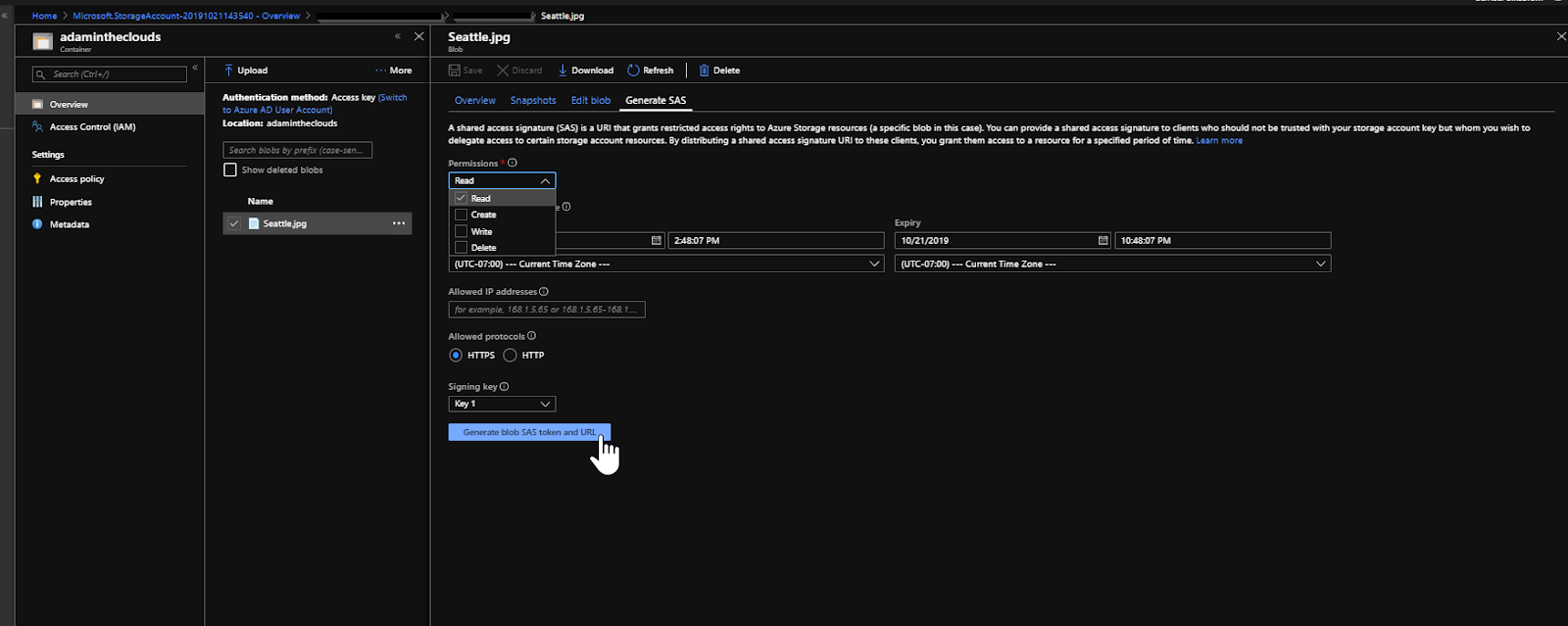Viewport: 1568px width, 626px height.
Task: Show Allowed IP addresses info tooltip
Action: click(544, 292)
